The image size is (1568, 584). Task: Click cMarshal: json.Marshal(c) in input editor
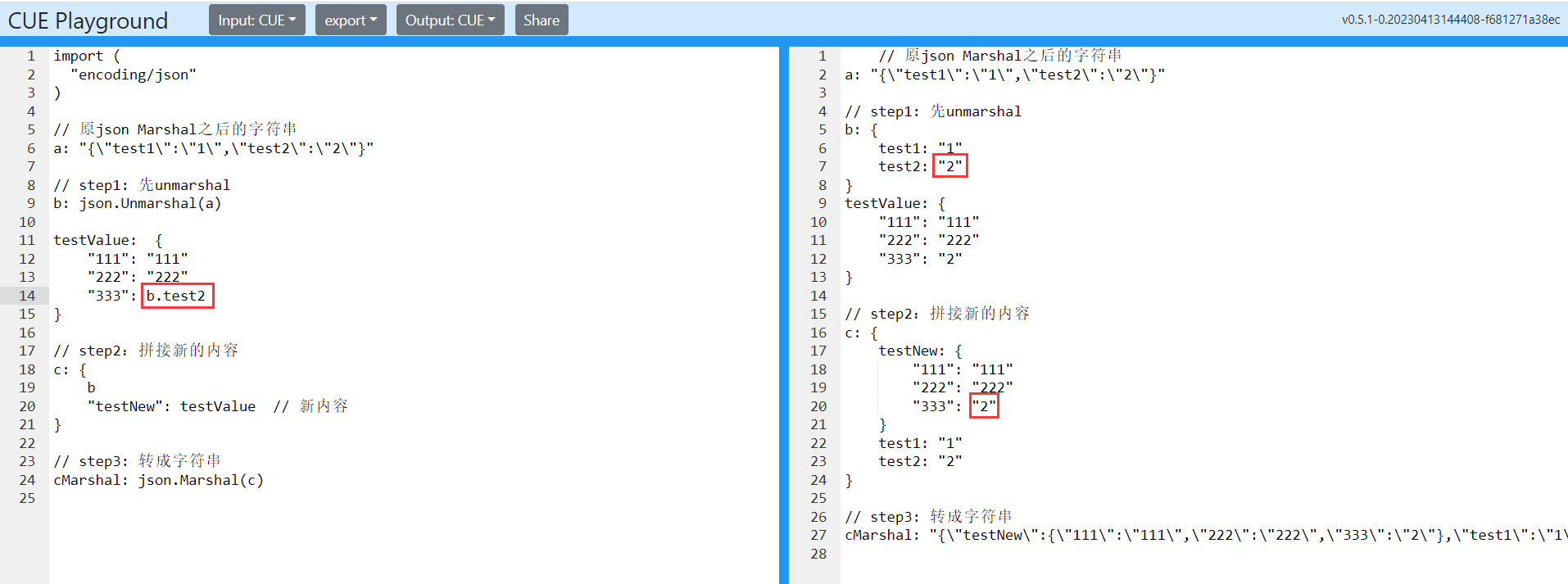coord(159,480)
